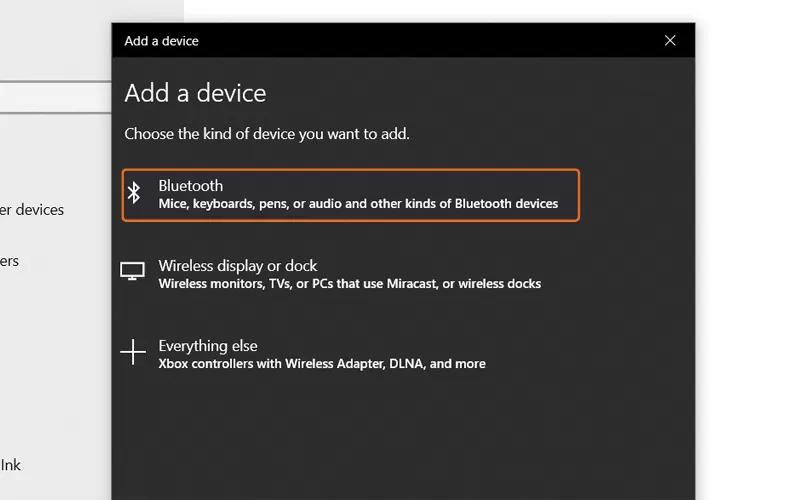The width and height of the screenshot is (800, 500).
Task: Click the Xbox controllers and DLNA description
Action: click(321, 364)
